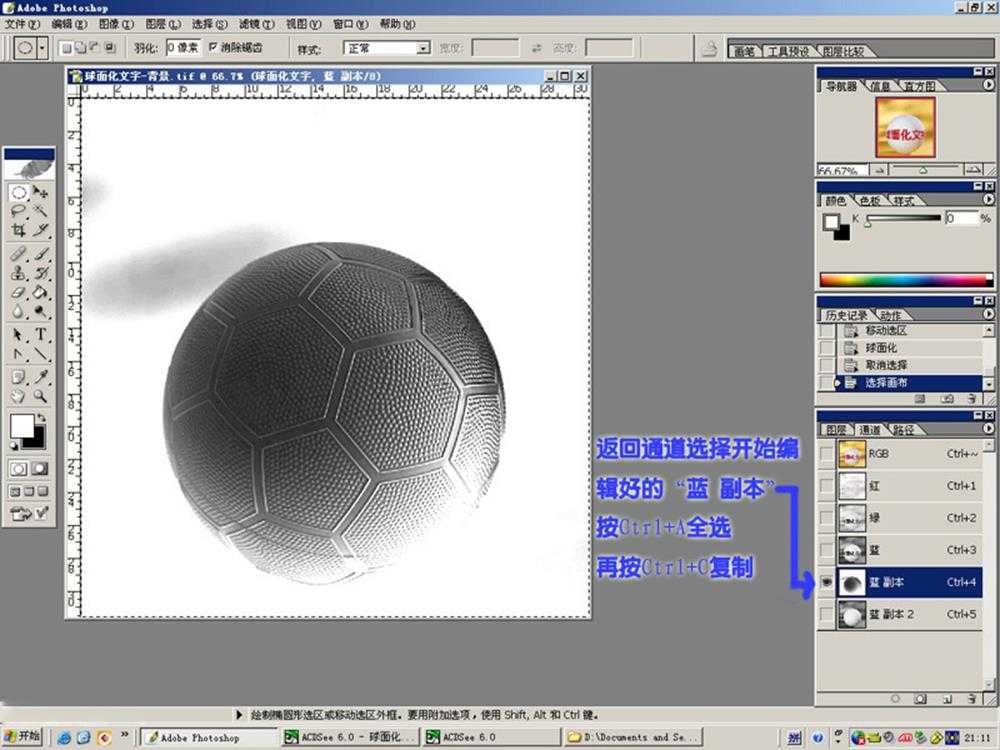Select the 球面化 history state
This screenshot has height=750, width=1000.
click(x=880, y=348)
